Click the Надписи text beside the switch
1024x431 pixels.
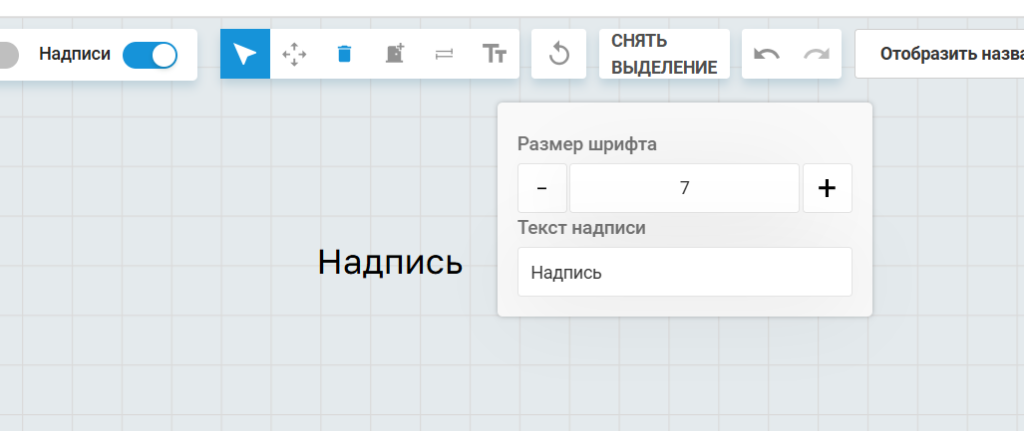(x=74, y=54)
